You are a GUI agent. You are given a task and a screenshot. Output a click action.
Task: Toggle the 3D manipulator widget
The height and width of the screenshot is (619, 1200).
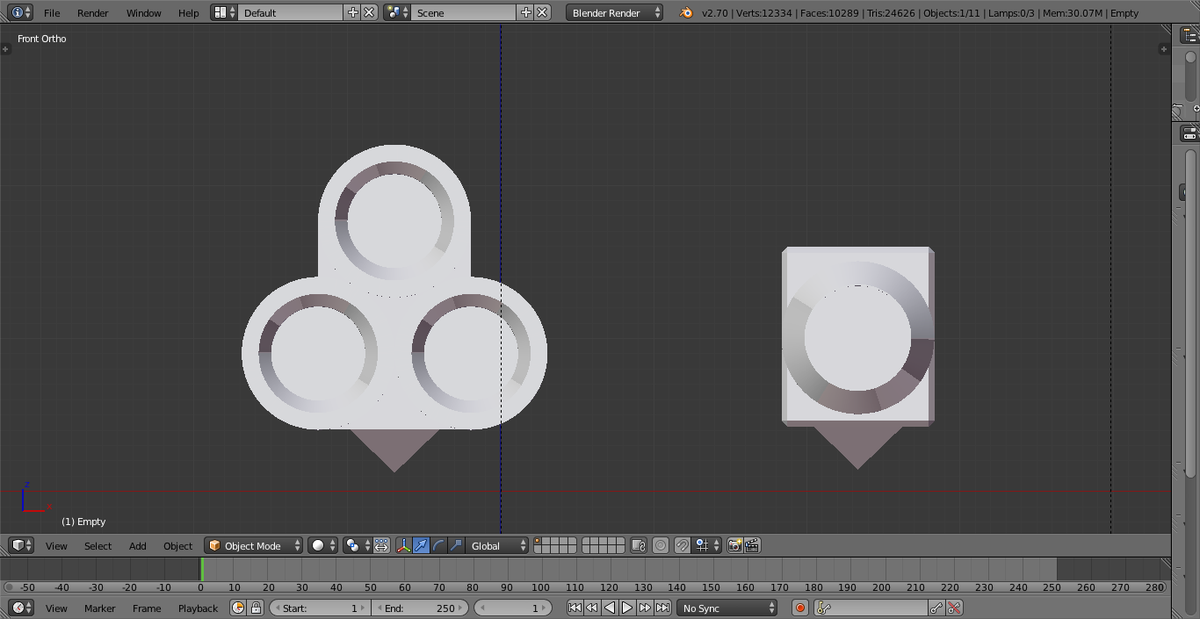click(x=404, y=546)
